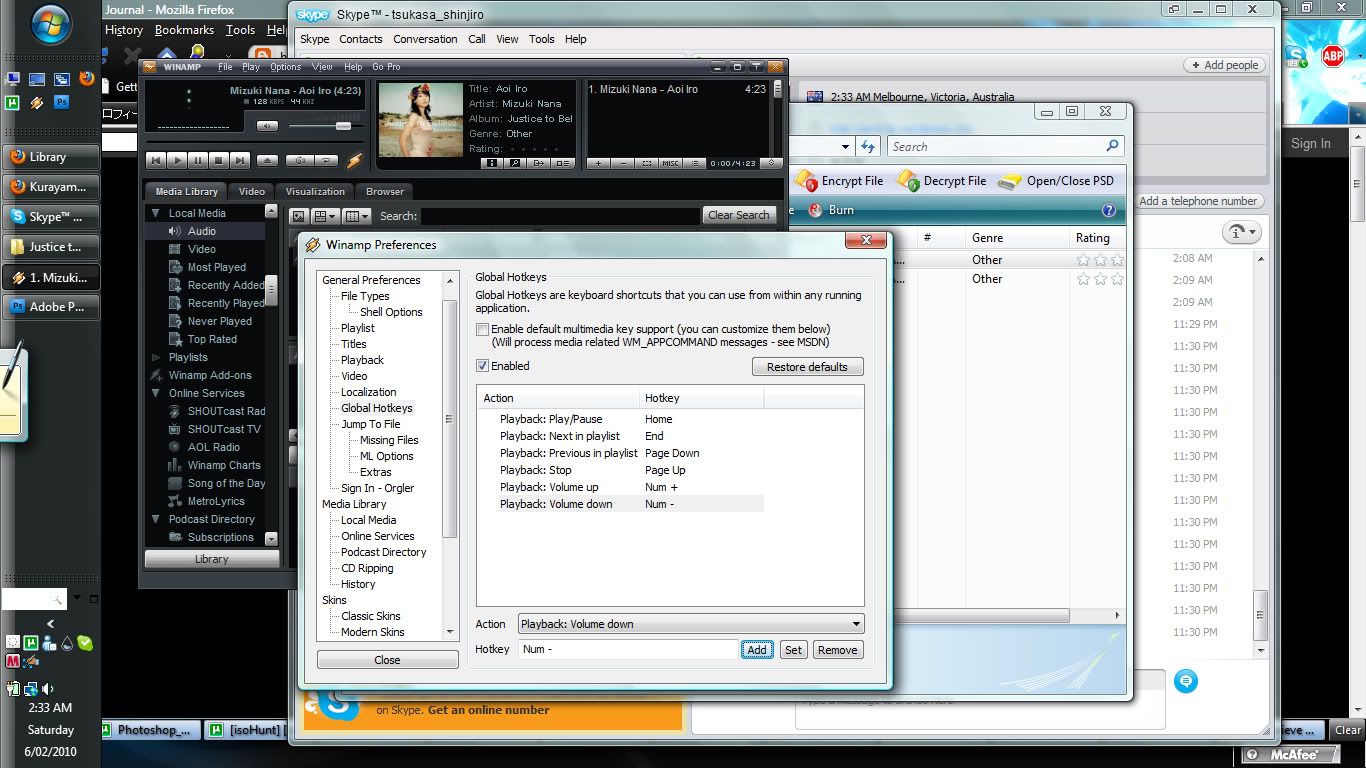1366x768 pixels.
Task: Open the Go Pro menu in Winamp
Action: point(386,67)
